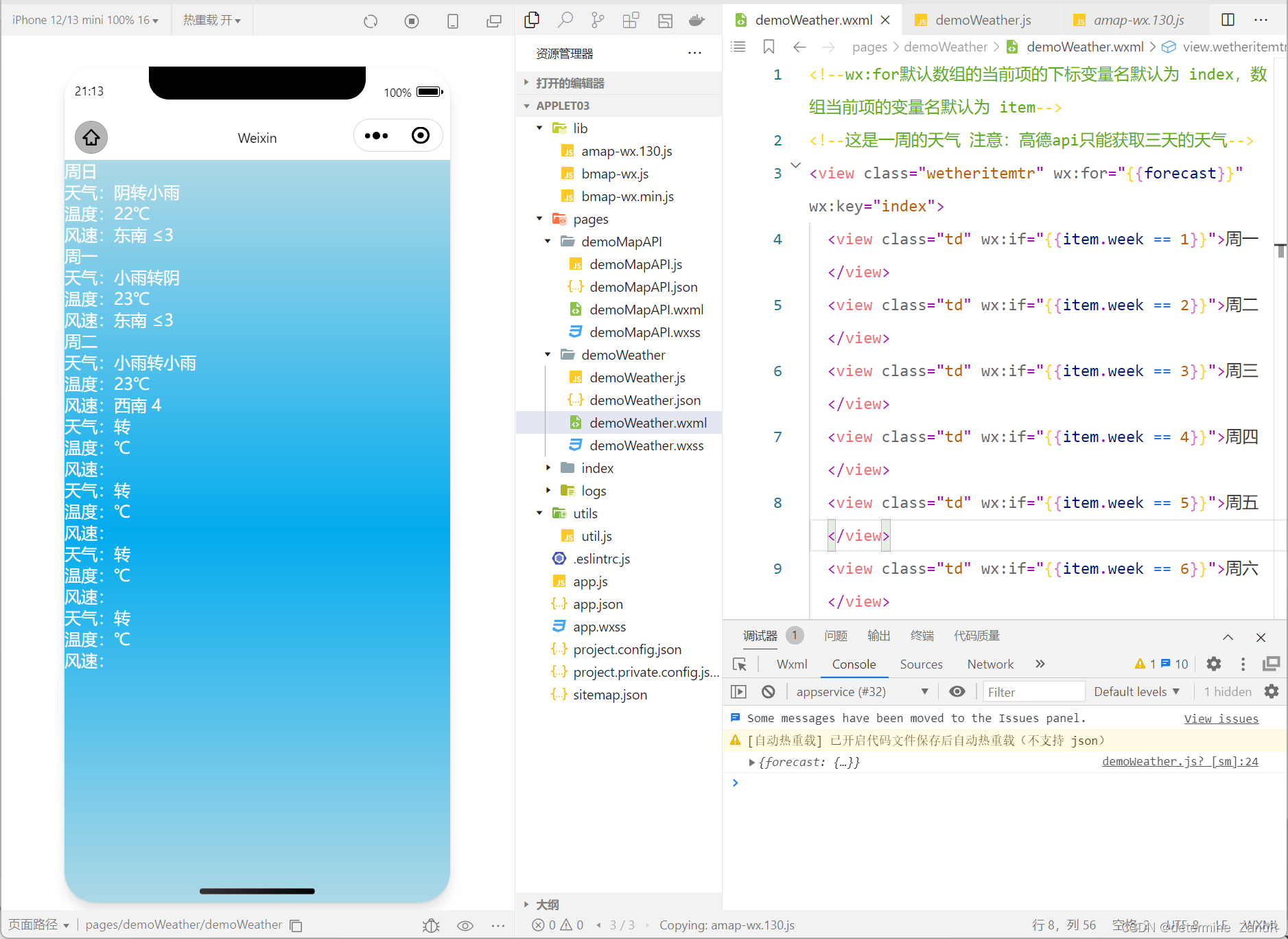This screenshot has width=1288, height=939.
Task: Switch to the 终端 terminal tab
Action: (x=922, y=636)
